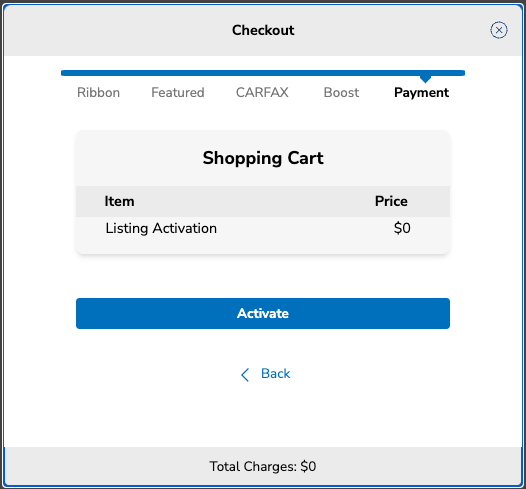Go to the Ribbon step

tap(98, 93)
